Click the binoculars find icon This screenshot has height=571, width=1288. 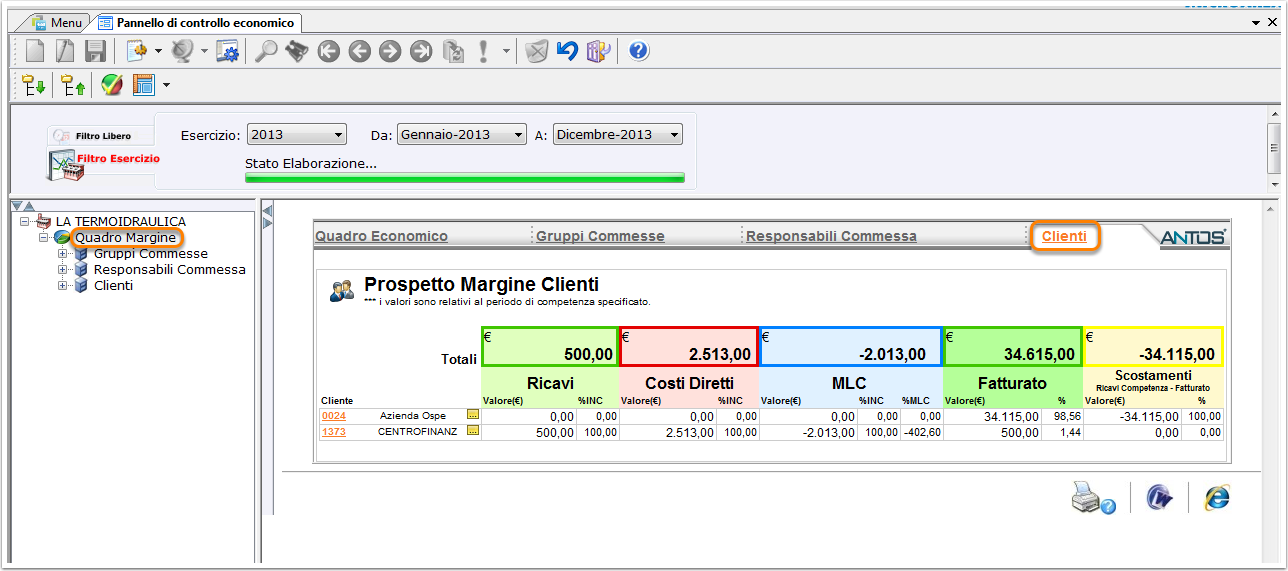[296, 51]
